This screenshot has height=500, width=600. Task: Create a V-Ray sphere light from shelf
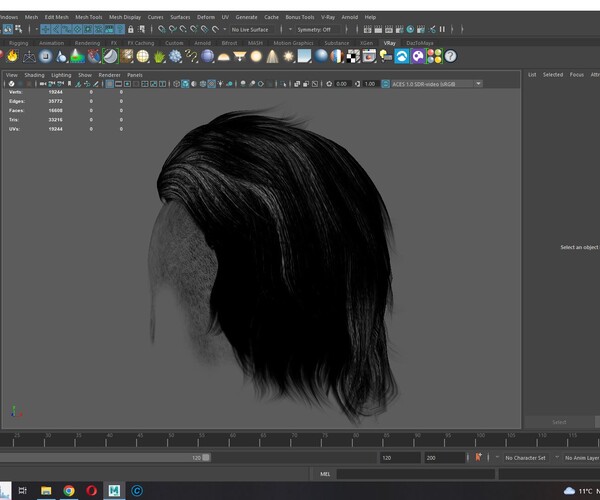[256, 56]
